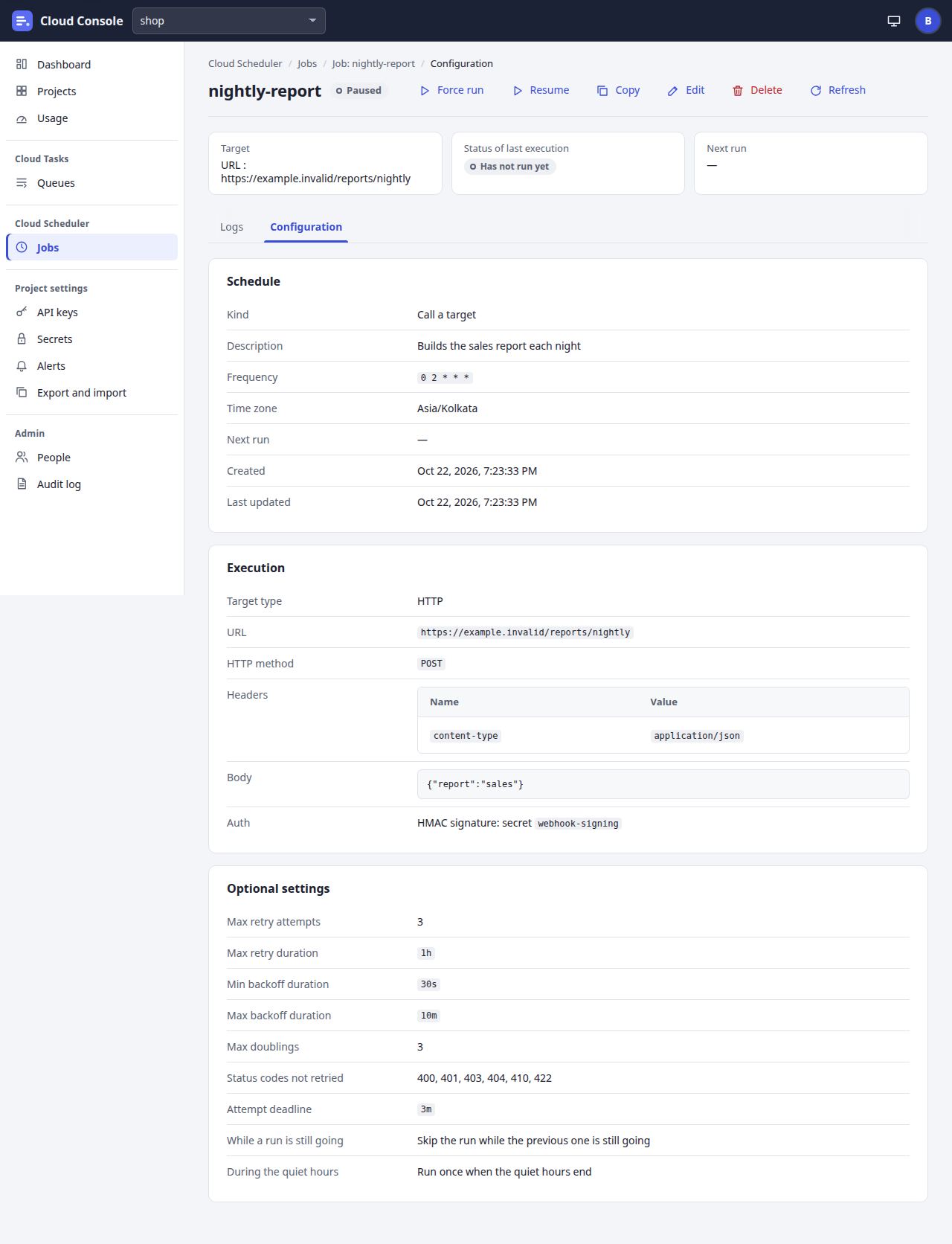Screen dimensions: 952x1244
Task: Click the Max retry duration 1h value
Action: (426, 953)
